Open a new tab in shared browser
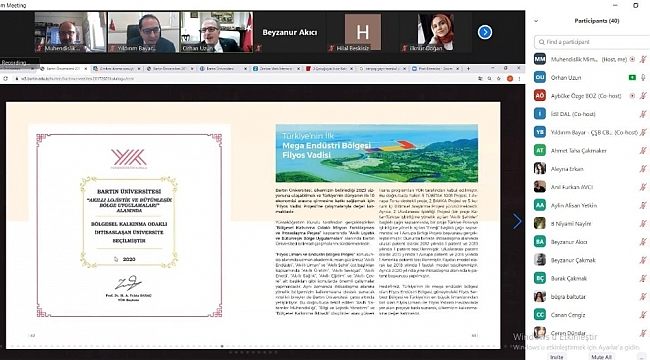This screenshot has width=650, height=360. pos(468,68)
